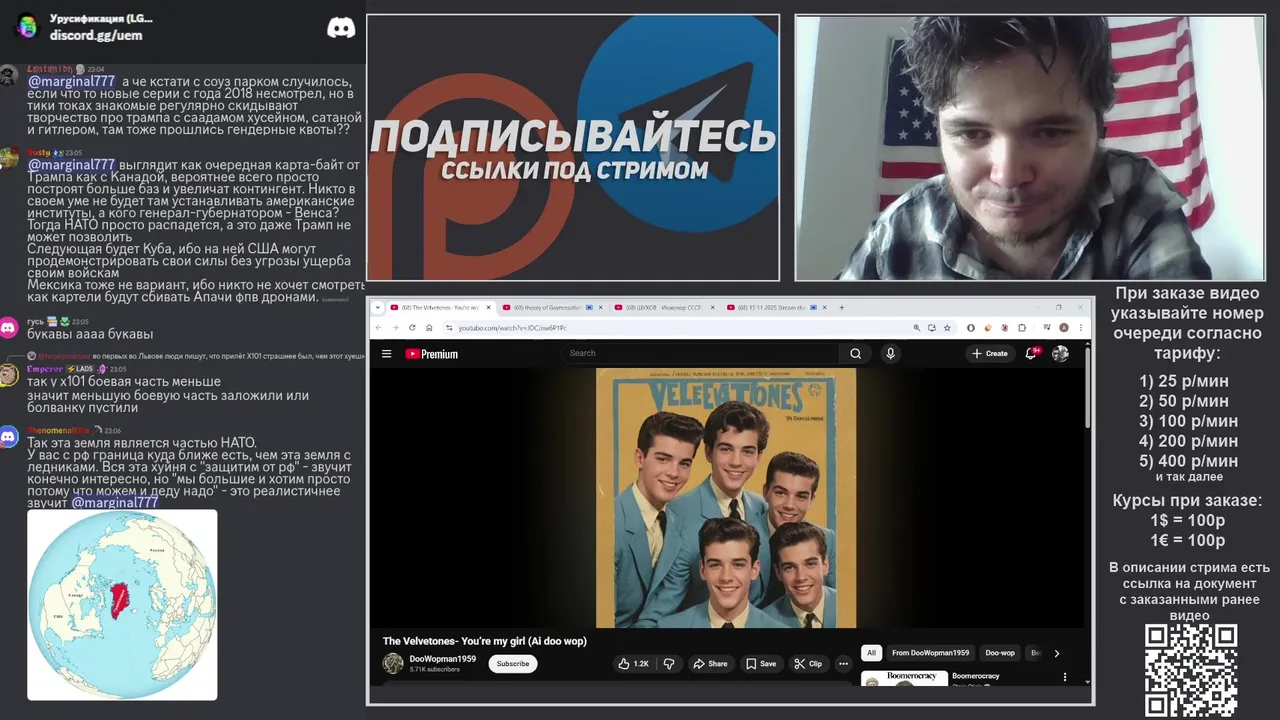Click the browser address bar URL
Image resolution: width=1280 pixels, height=720 pixels.
tap(513, 327)
